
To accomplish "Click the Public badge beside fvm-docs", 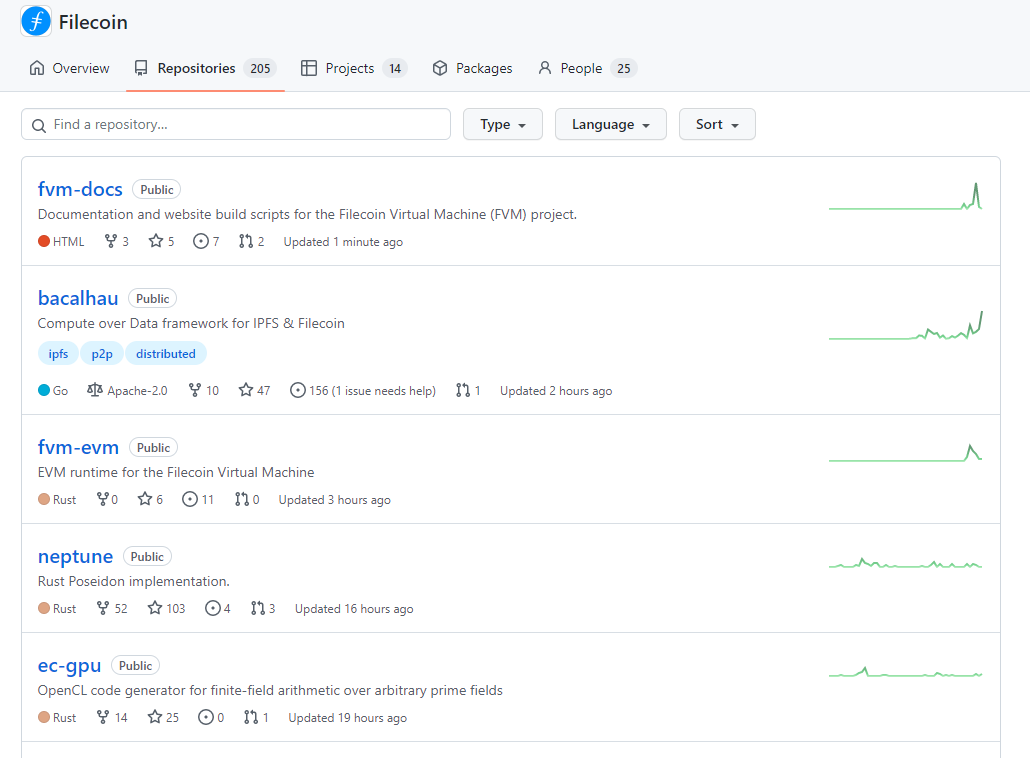I will (156, 190).
